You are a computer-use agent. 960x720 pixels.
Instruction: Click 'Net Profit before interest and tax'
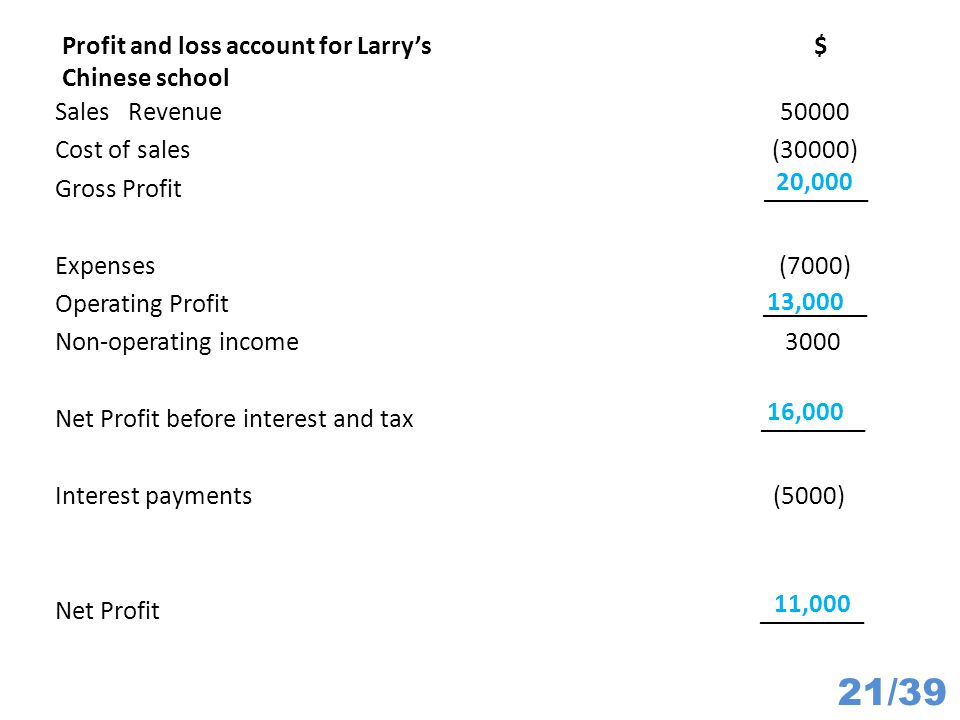234,419
